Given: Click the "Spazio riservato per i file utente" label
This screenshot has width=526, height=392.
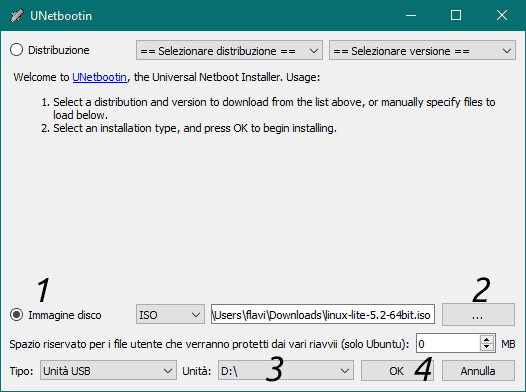Looking at the screenshot, I should pos(209,344).
